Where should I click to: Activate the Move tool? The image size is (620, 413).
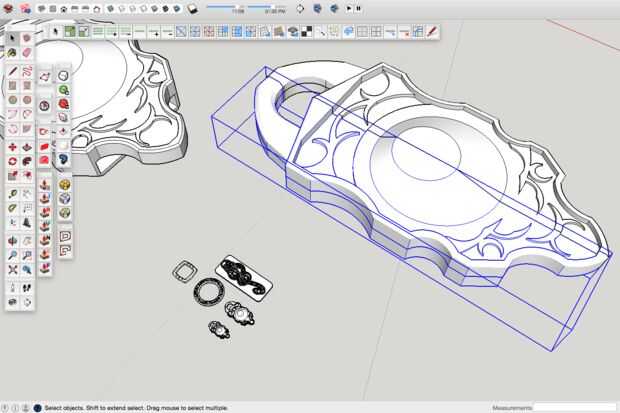pyautogui.click(x=12, y=146)
